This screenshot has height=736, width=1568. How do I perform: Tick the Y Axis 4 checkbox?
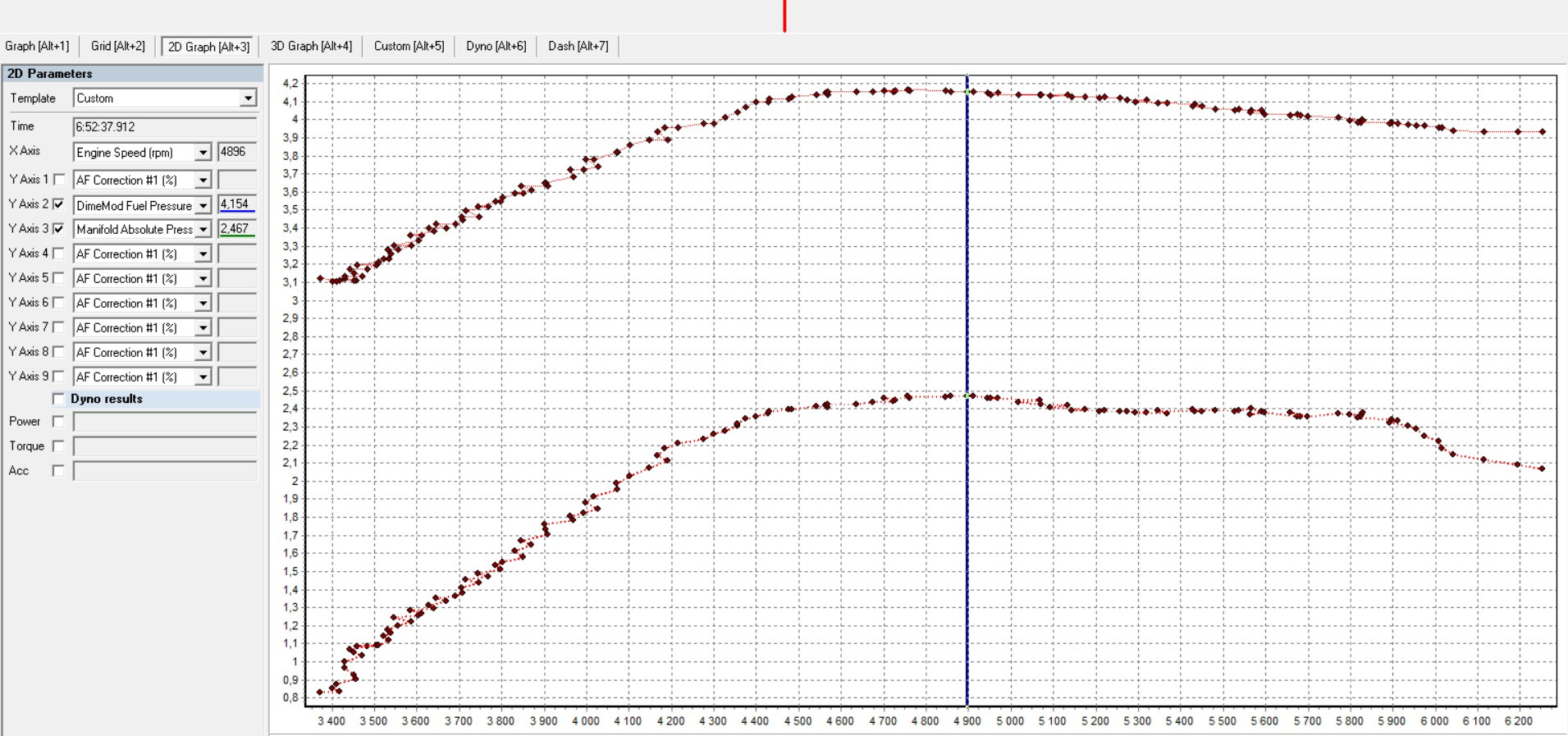pos(58,254)
